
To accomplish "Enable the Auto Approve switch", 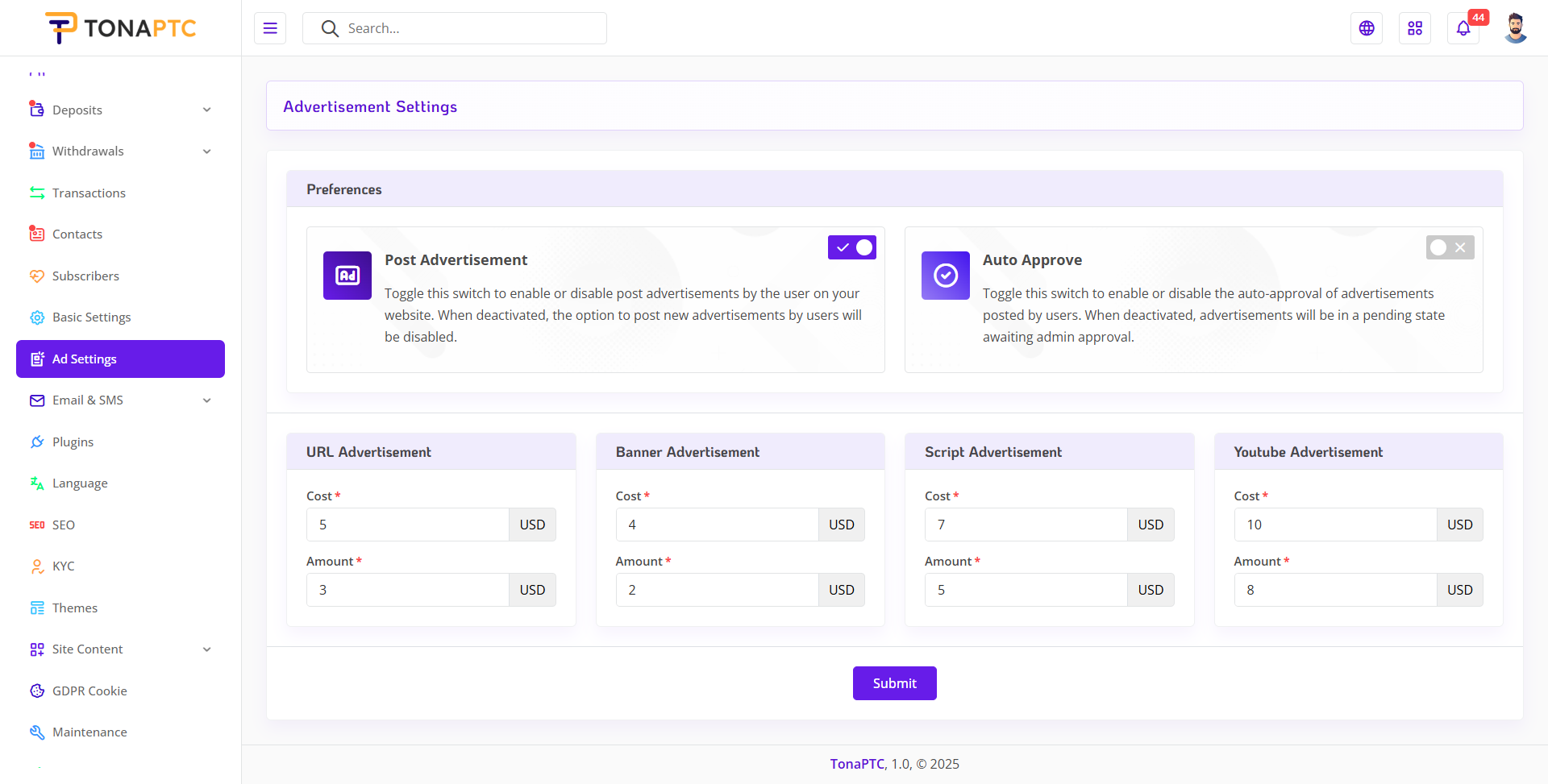I will 1450,247.
